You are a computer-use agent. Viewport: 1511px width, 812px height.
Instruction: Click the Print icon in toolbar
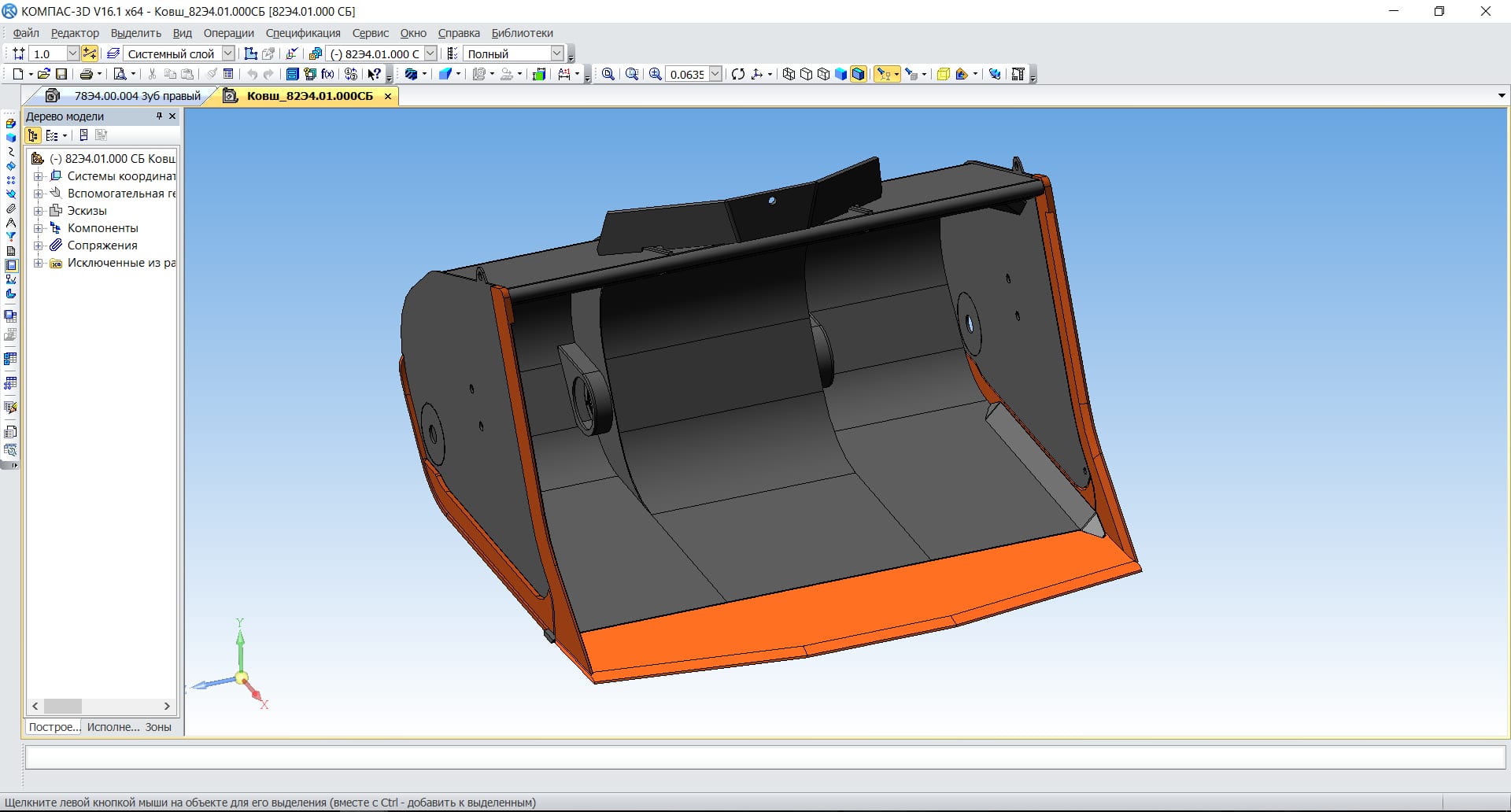pos(87,74)
